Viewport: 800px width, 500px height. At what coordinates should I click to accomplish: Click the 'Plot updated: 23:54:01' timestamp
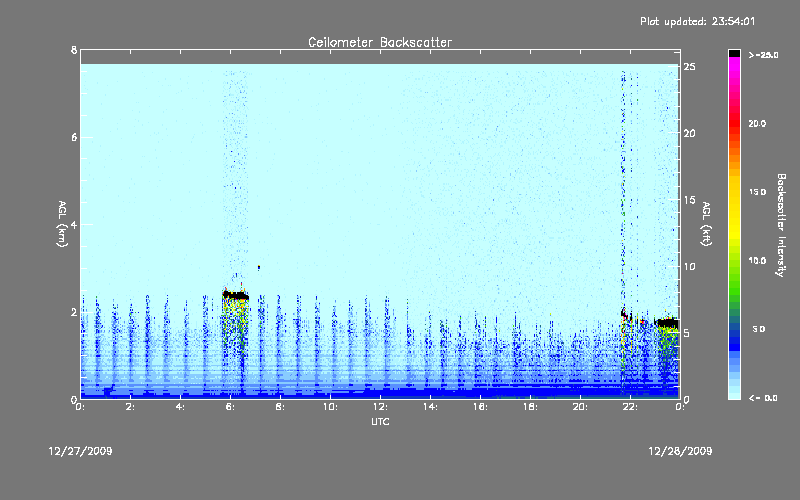697,21
